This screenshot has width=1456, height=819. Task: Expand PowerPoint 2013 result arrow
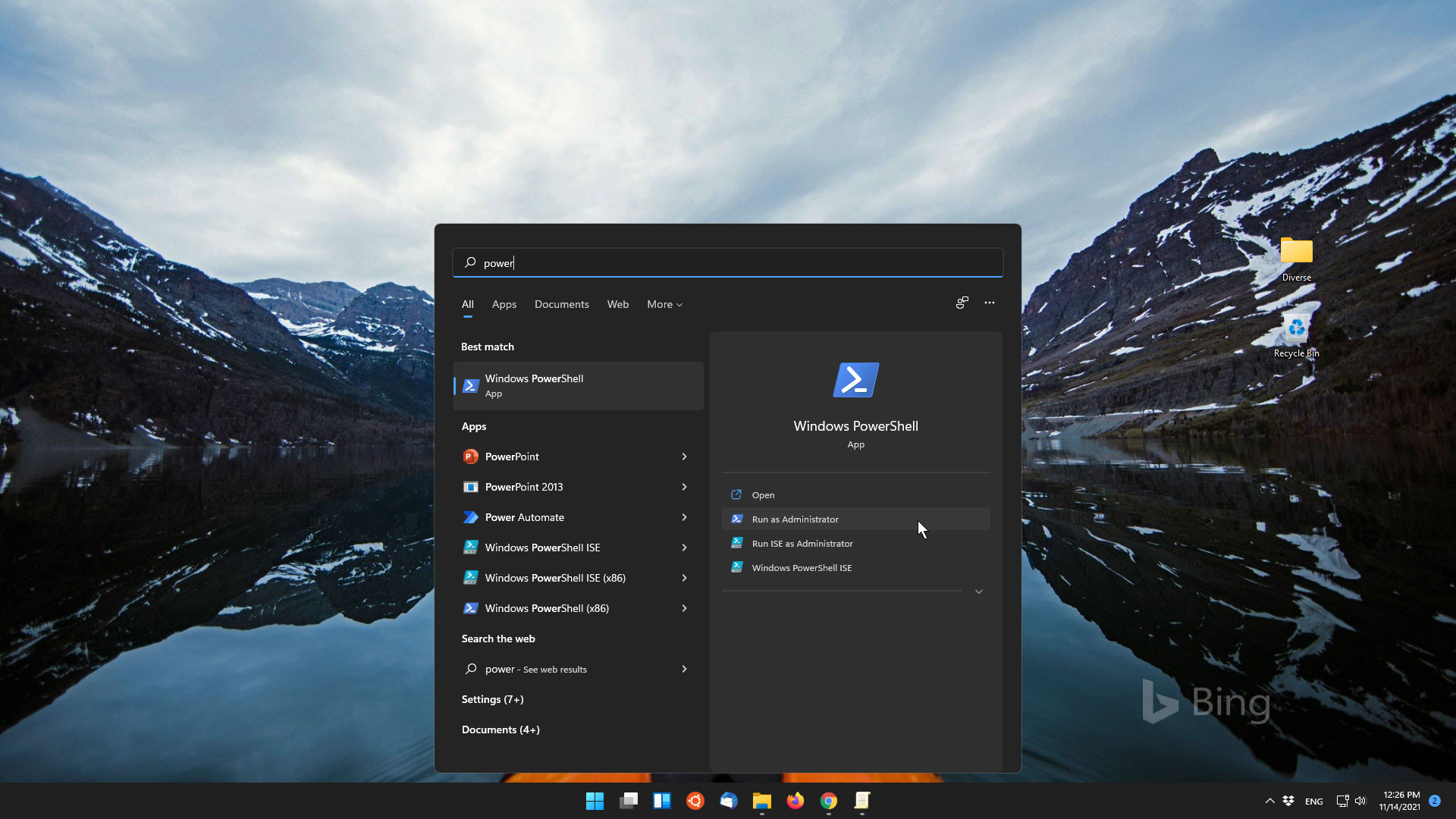click(684, 487)
